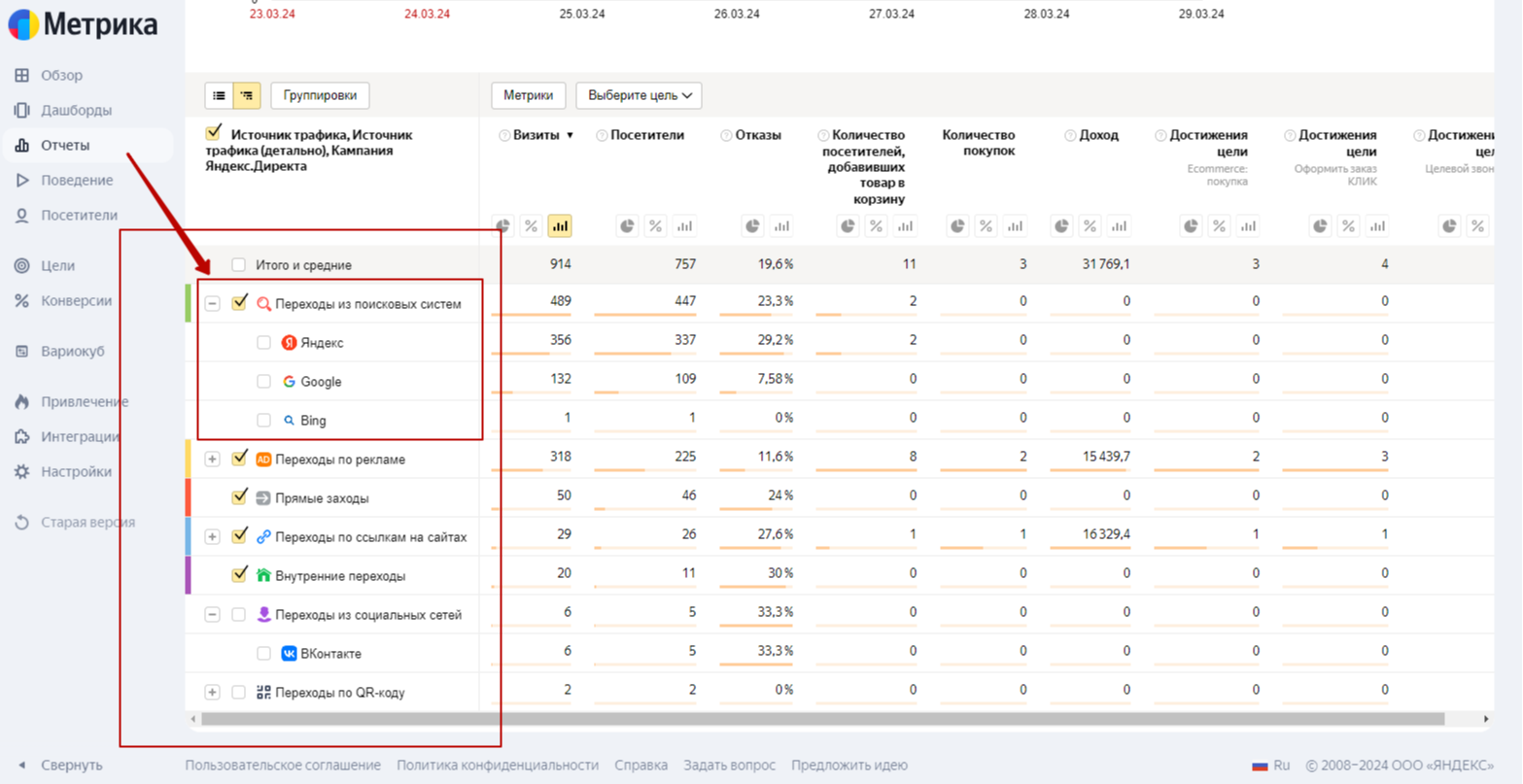Viewport: 1523px width, 784px height.
Task: Select pie chart icon under Доход
Action: 1062,226
